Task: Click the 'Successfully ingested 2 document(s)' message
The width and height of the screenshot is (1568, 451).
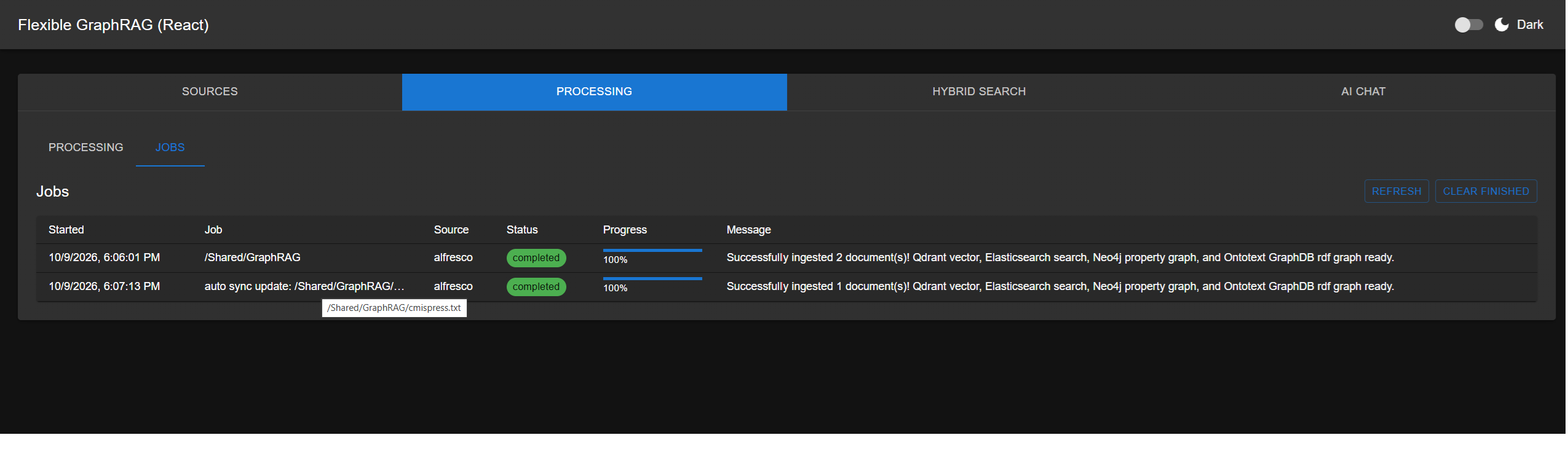Action: (1060, 257)
